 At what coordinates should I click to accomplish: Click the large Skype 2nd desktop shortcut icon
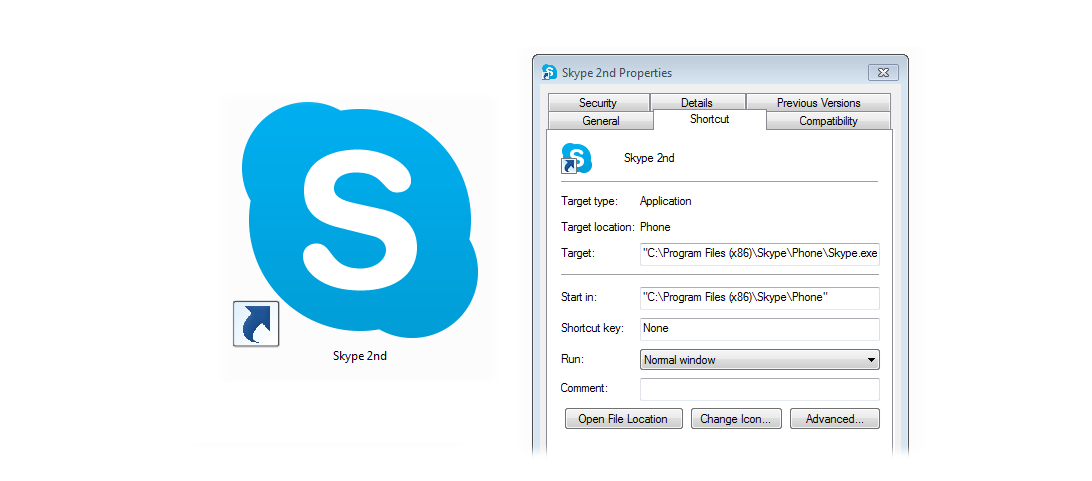pyautogui.click(x=359, y=220)
